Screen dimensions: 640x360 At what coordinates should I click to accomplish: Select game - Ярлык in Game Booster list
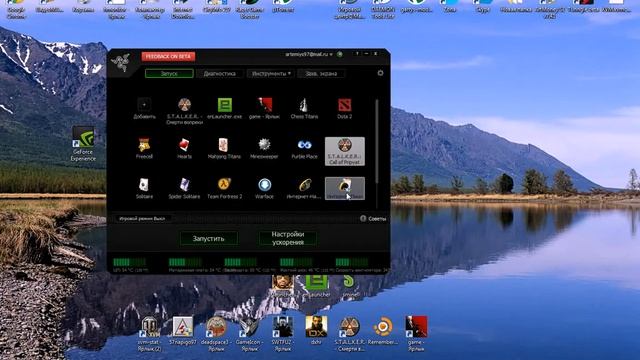[264, 109]
